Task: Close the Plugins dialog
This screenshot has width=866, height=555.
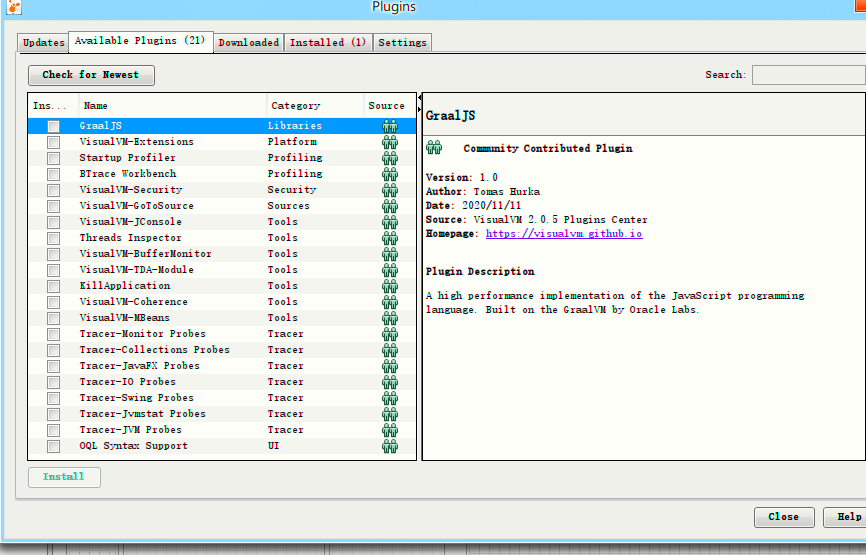Action: point(784,517)
